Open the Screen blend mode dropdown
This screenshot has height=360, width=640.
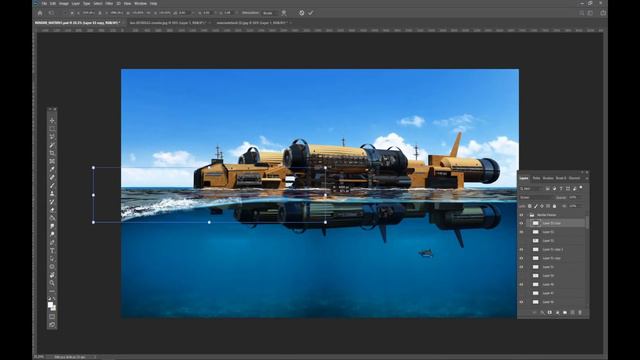point(536,198)
